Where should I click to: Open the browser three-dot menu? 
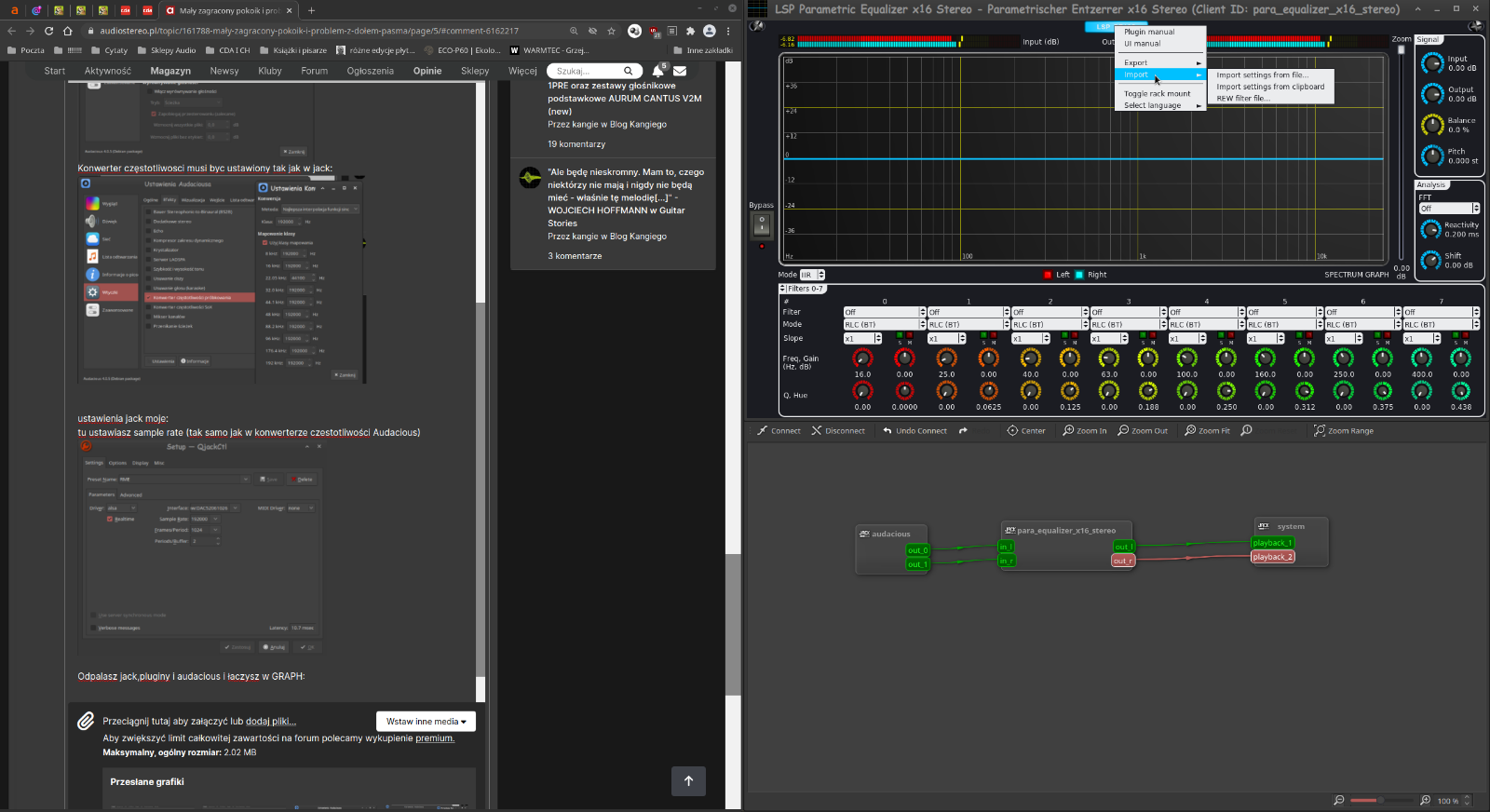(x=728, y=31)
